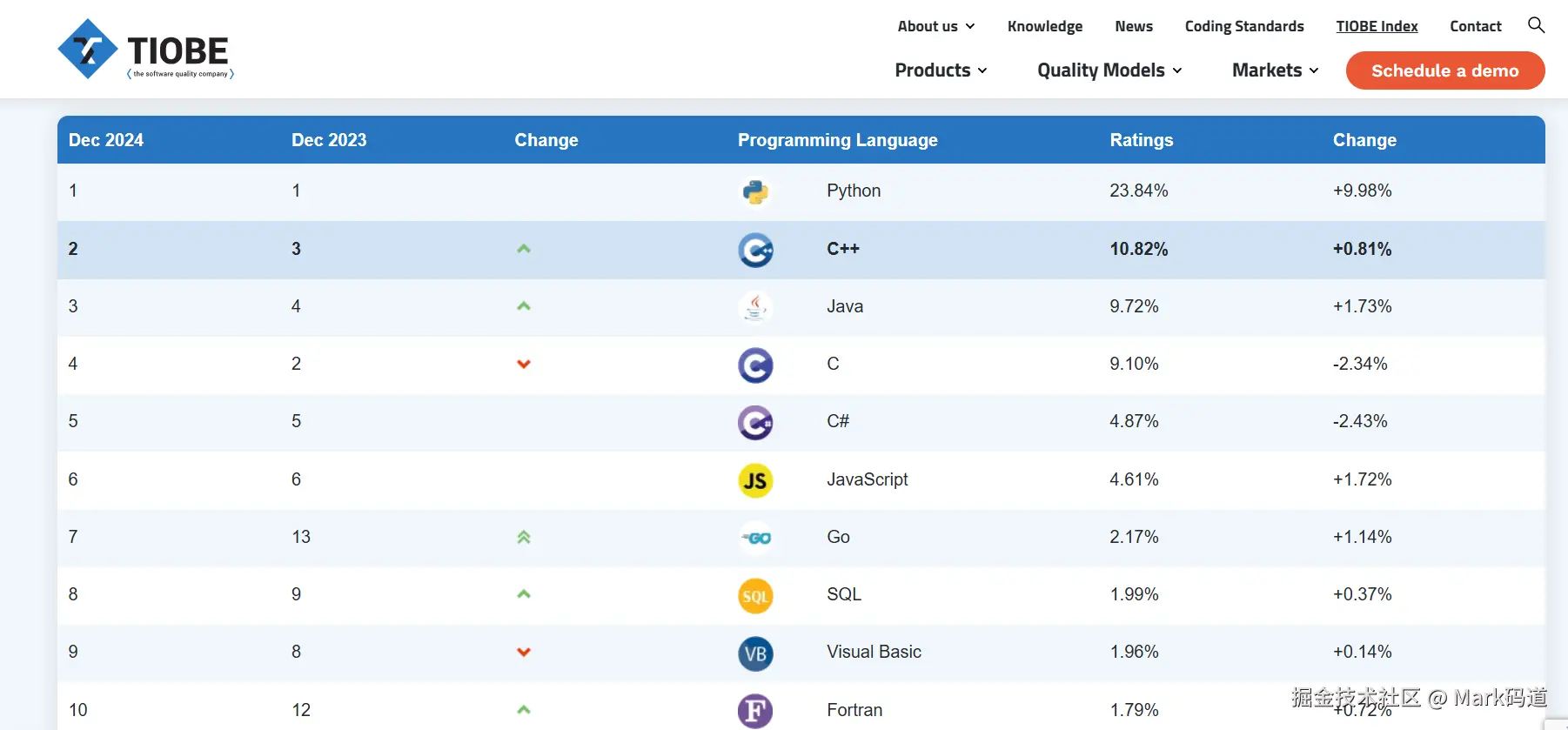
Task: Click the Ratings column header
Action: tap(1141, 140)
